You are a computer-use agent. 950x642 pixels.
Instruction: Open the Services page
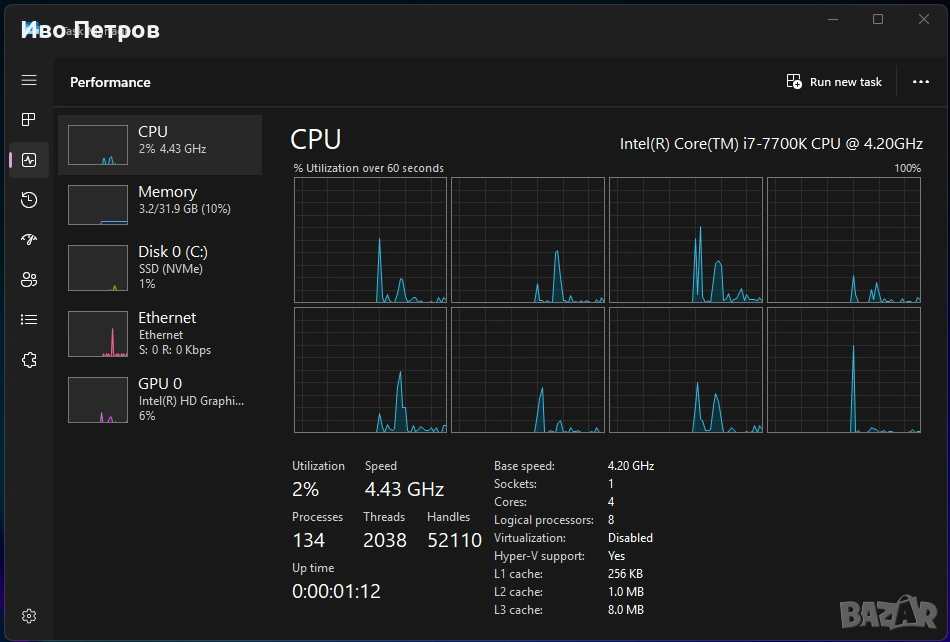point(29,360)
